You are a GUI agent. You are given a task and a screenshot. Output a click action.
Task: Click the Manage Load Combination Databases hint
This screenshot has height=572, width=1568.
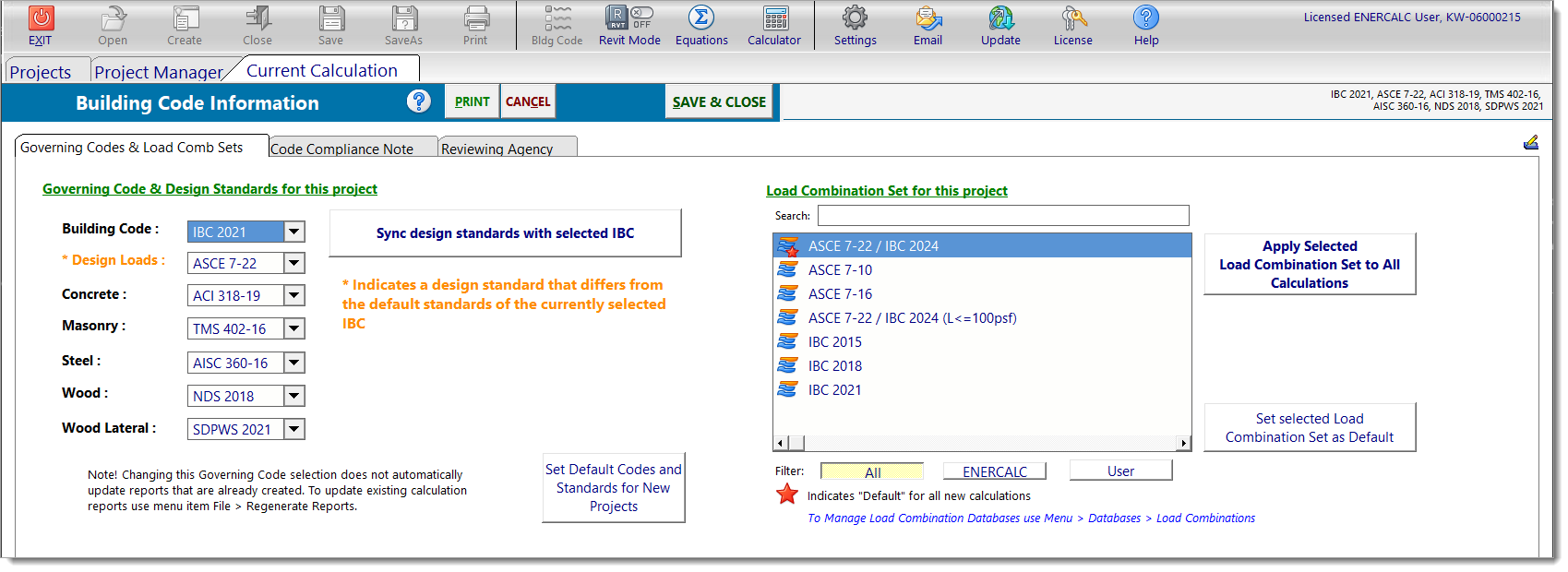(1032, 518)
